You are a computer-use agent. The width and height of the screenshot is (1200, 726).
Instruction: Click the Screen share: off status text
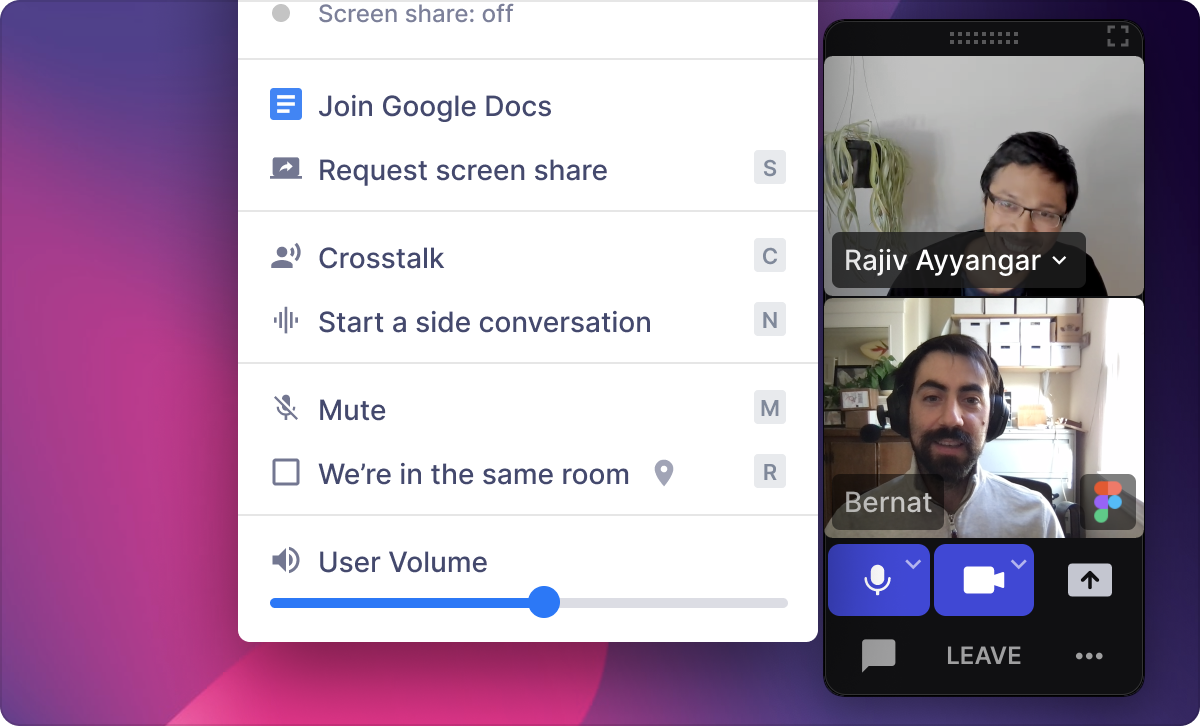[415, 14]
